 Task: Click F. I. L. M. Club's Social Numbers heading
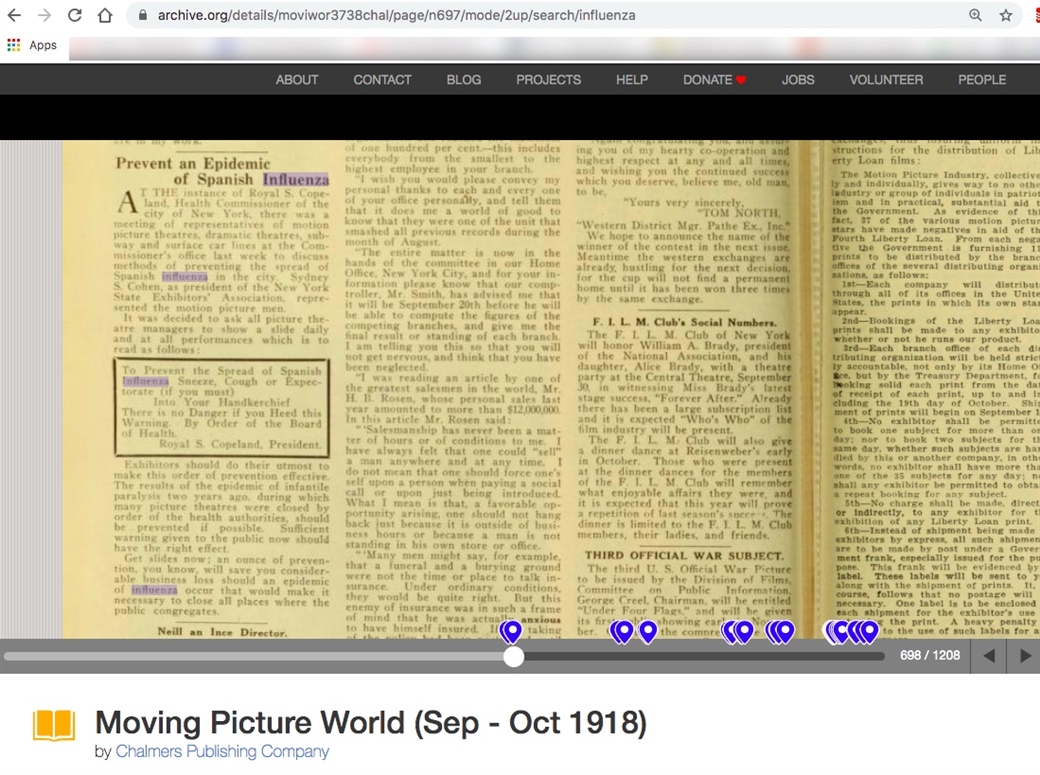[x=684, y=322]
